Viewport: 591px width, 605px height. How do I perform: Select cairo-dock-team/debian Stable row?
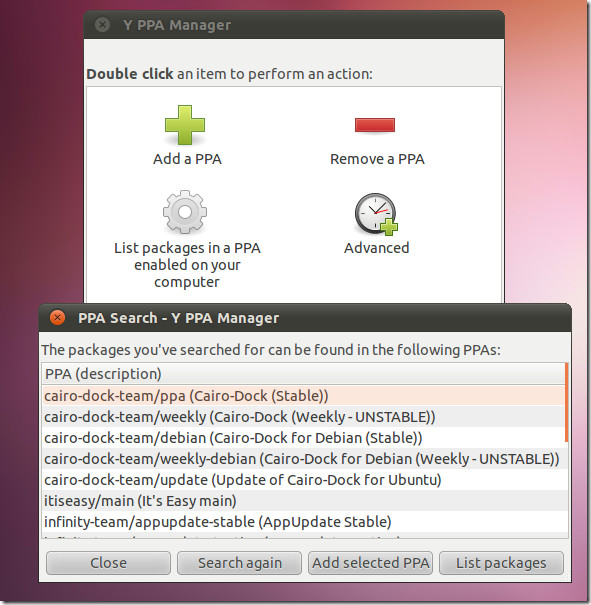[303, 438]
